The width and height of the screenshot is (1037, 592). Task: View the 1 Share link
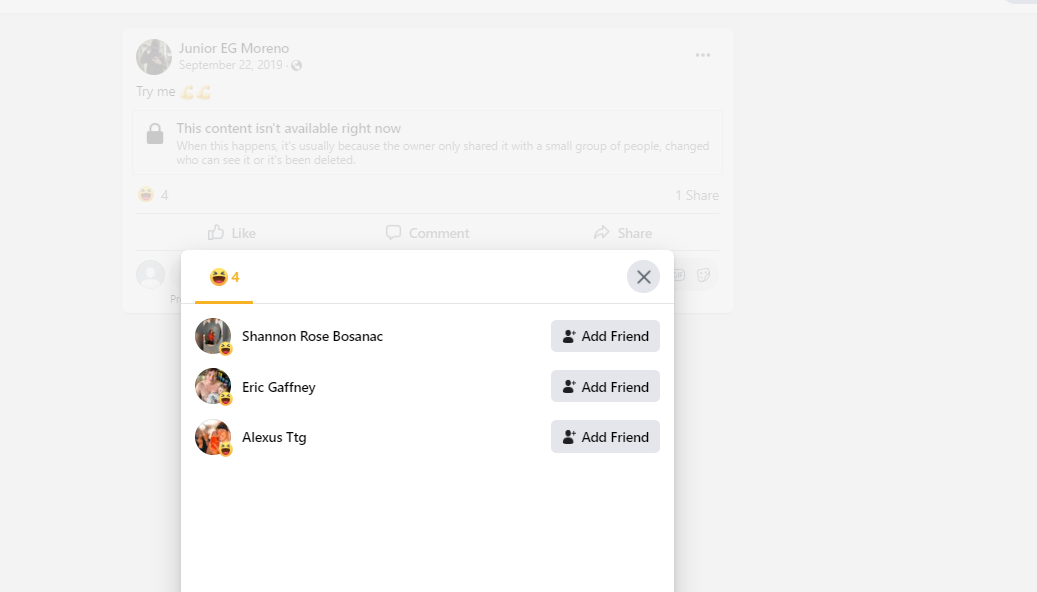(696, 195)
